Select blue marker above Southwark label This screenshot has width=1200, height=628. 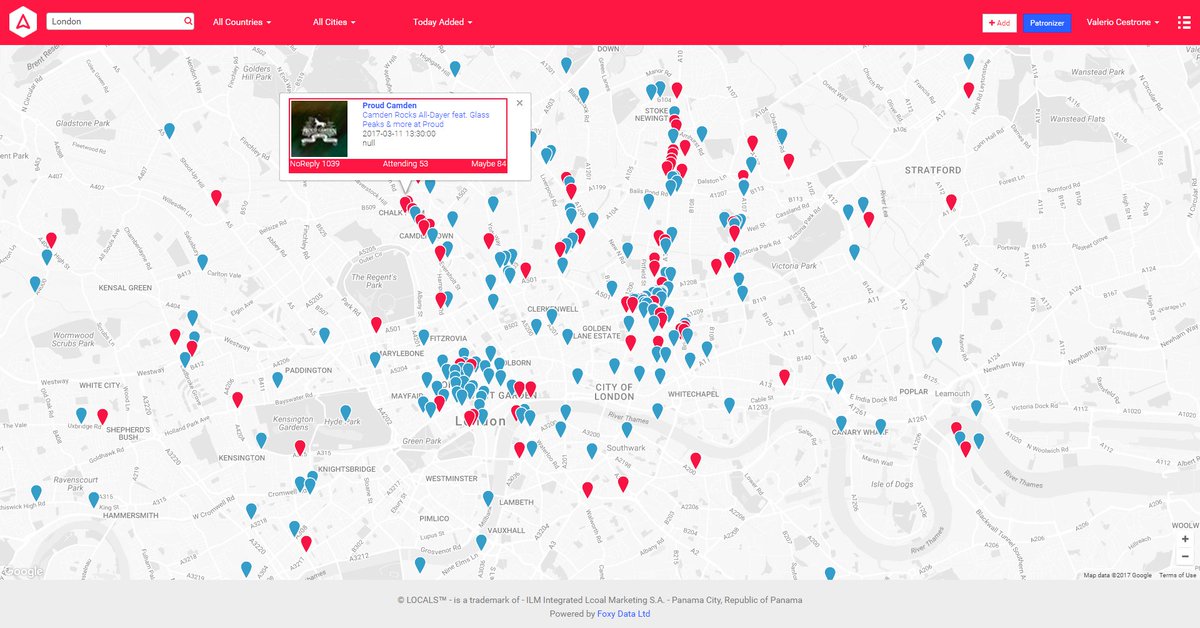tap(626, 430)
